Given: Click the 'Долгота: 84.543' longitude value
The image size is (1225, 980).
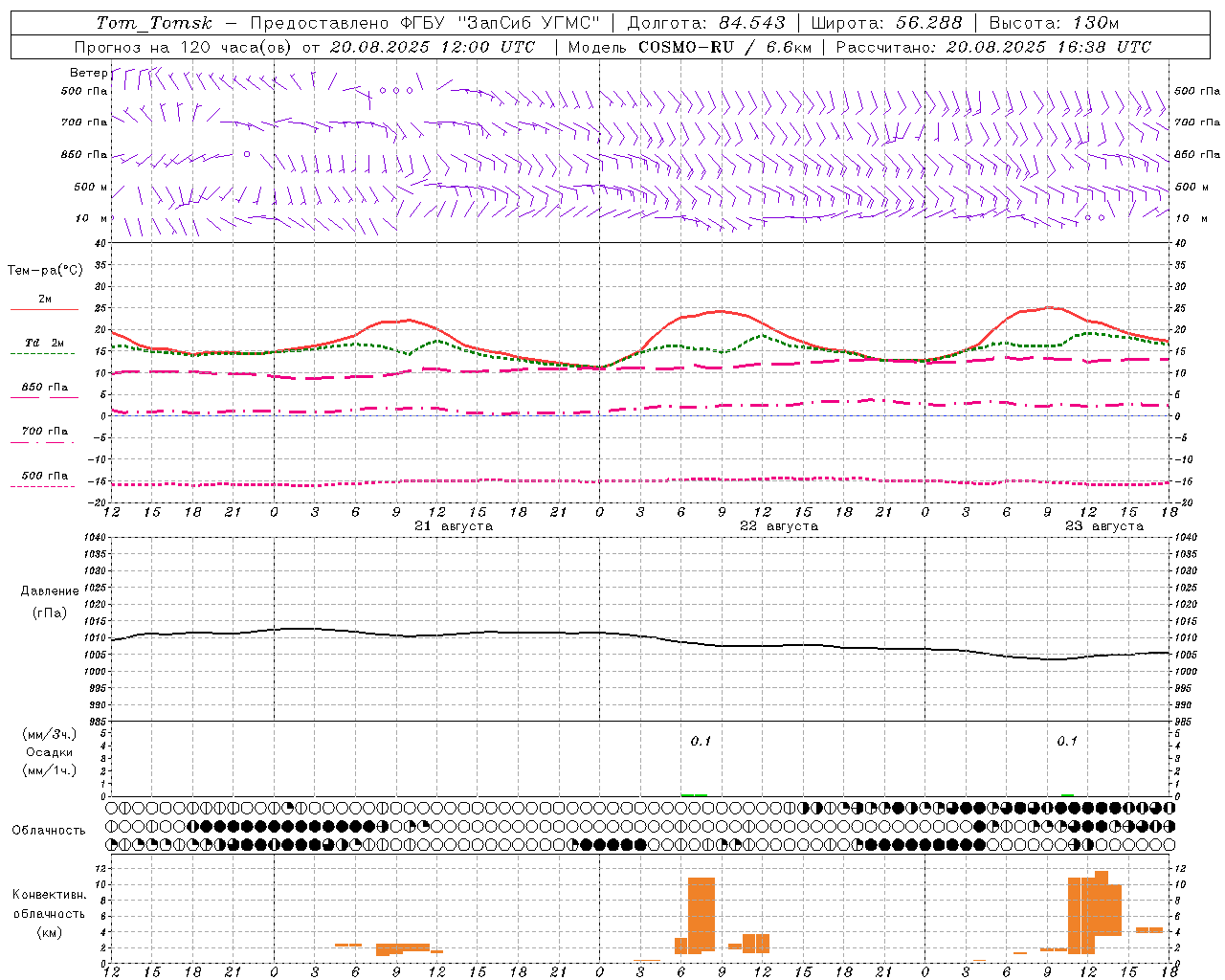Looking at the screenshot, I should click(706, 23).
